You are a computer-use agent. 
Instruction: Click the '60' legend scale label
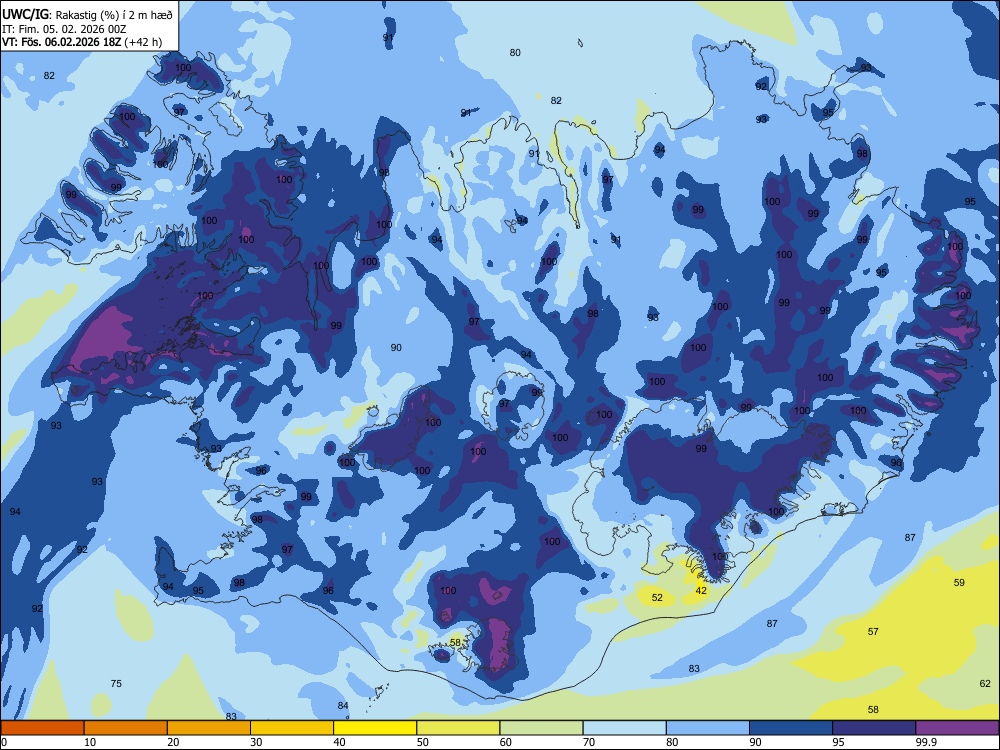pos(506,742)
